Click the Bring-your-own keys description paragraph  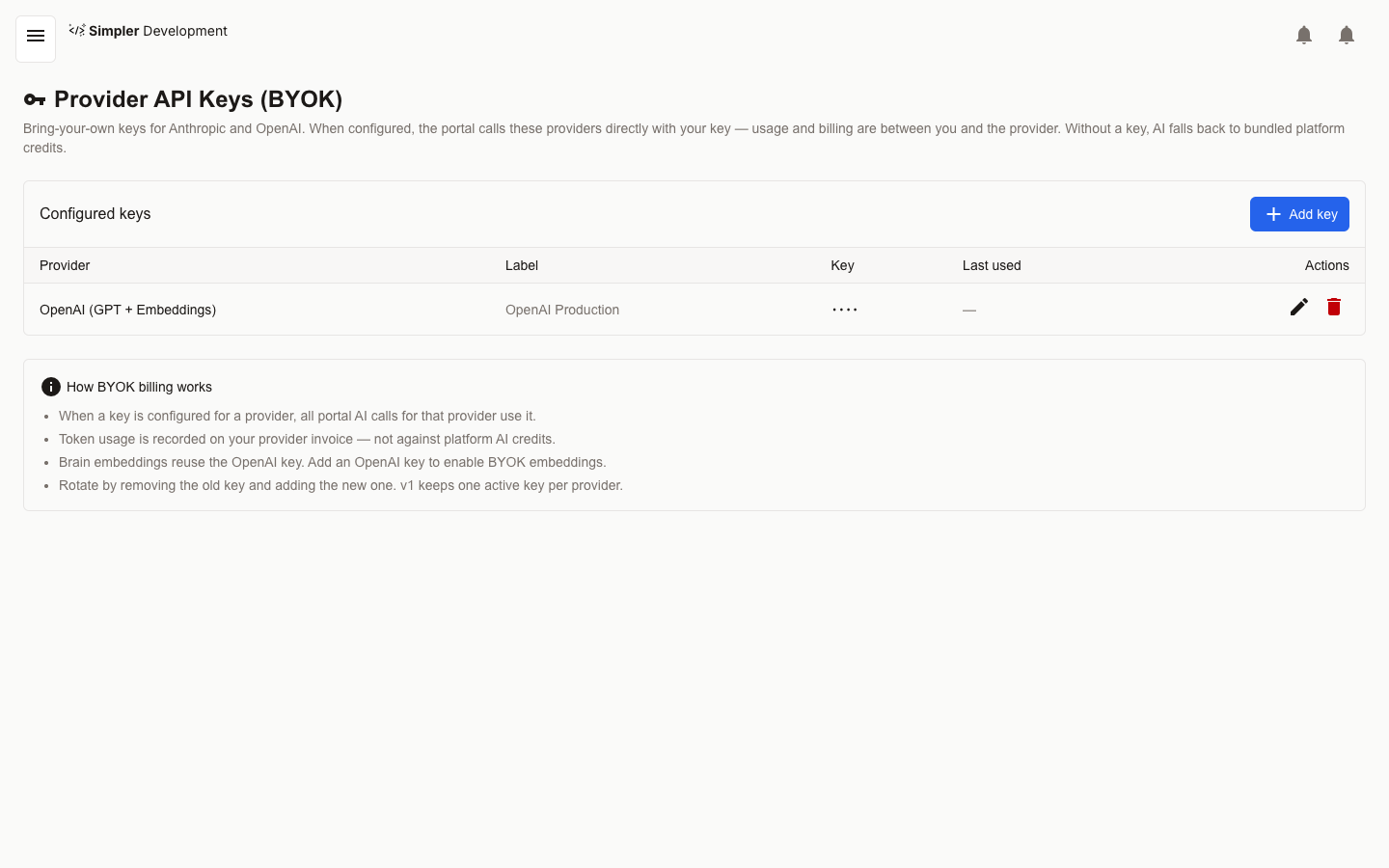coord(684,138)
